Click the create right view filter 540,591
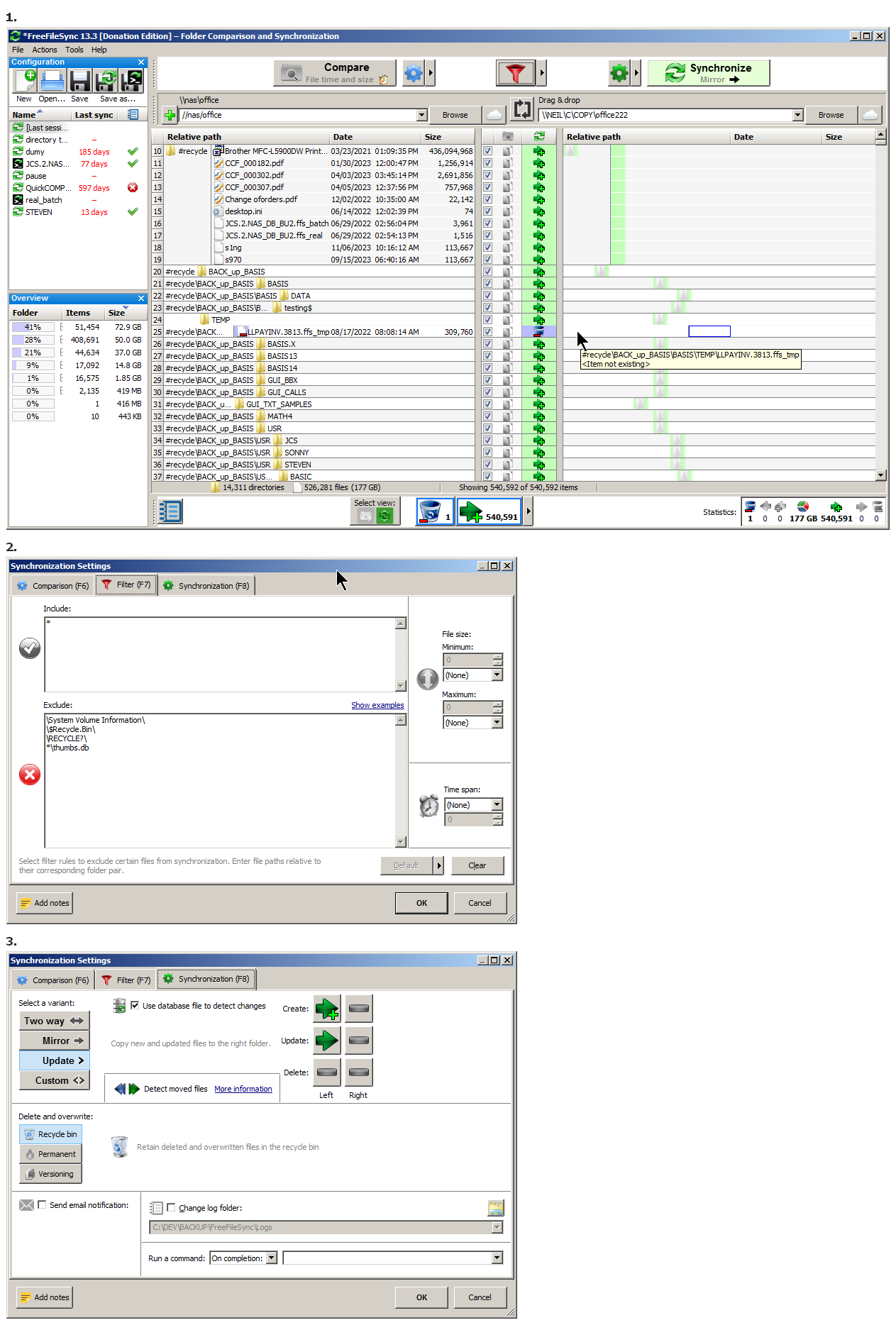 [x=490, y=511]
